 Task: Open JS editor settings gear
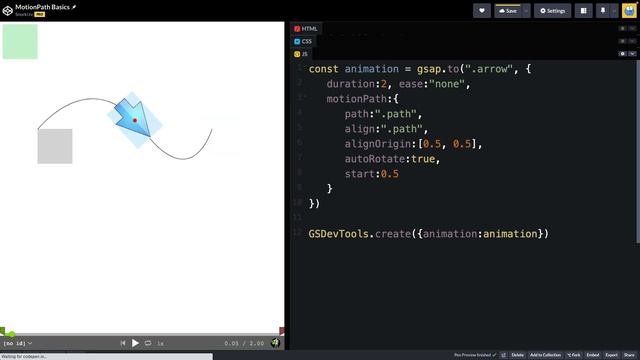pyautogui.click(x=622, y=53)
